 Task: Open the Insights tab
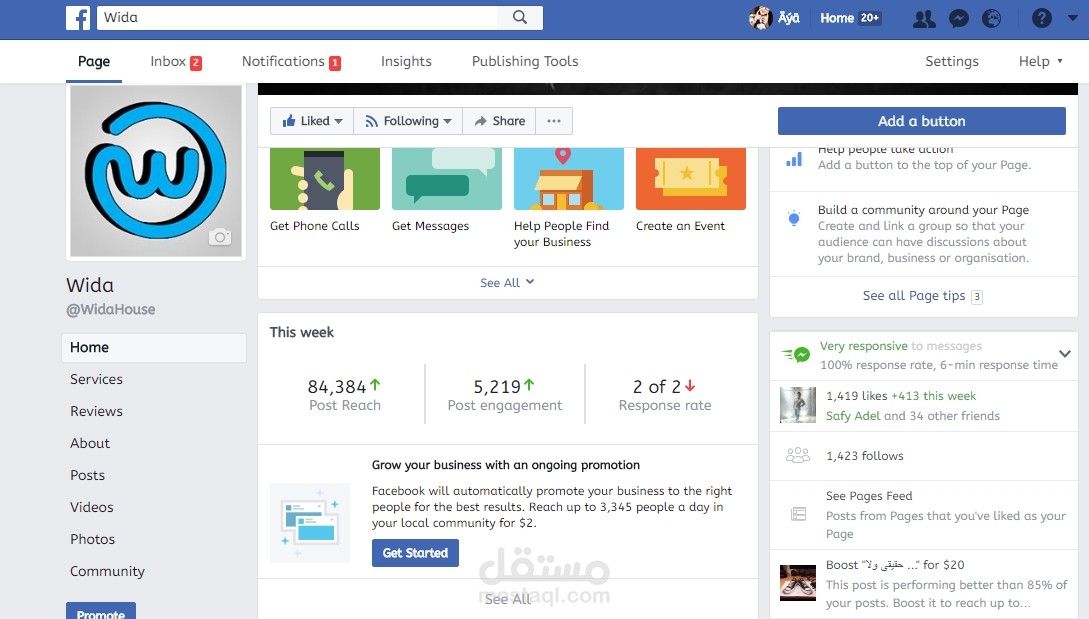pos(406,61)
